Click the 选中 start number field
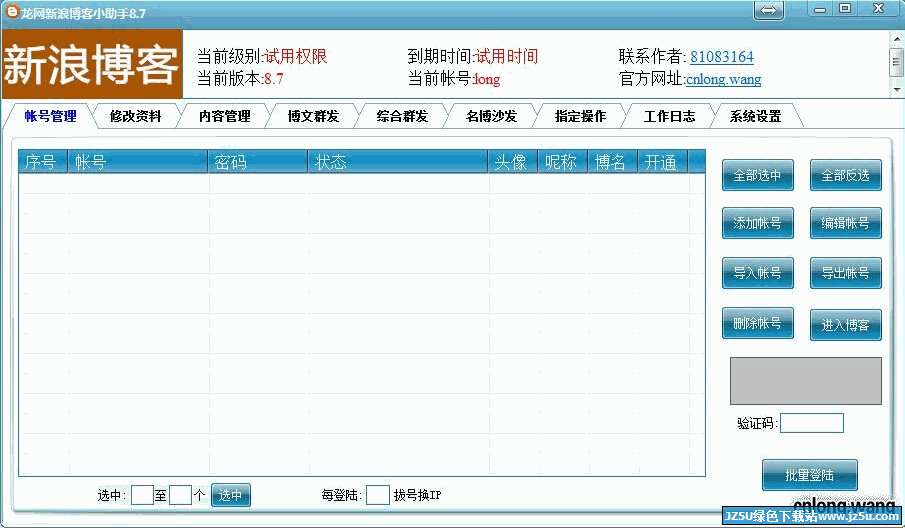The height and width of the screenshot is (528, 905). (142, 495)
